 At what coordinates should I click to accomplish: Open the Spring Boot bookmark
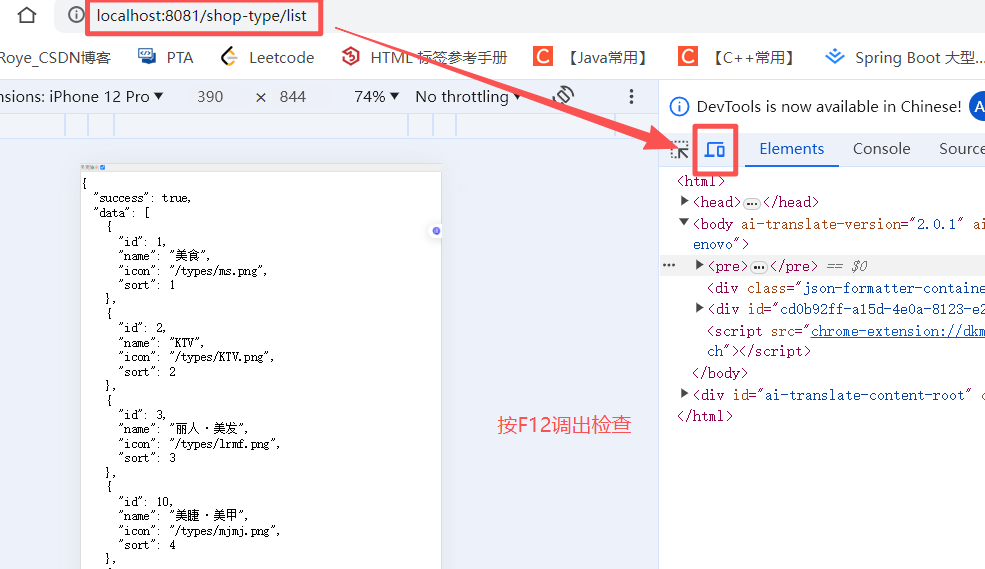(x=905, y=57)
